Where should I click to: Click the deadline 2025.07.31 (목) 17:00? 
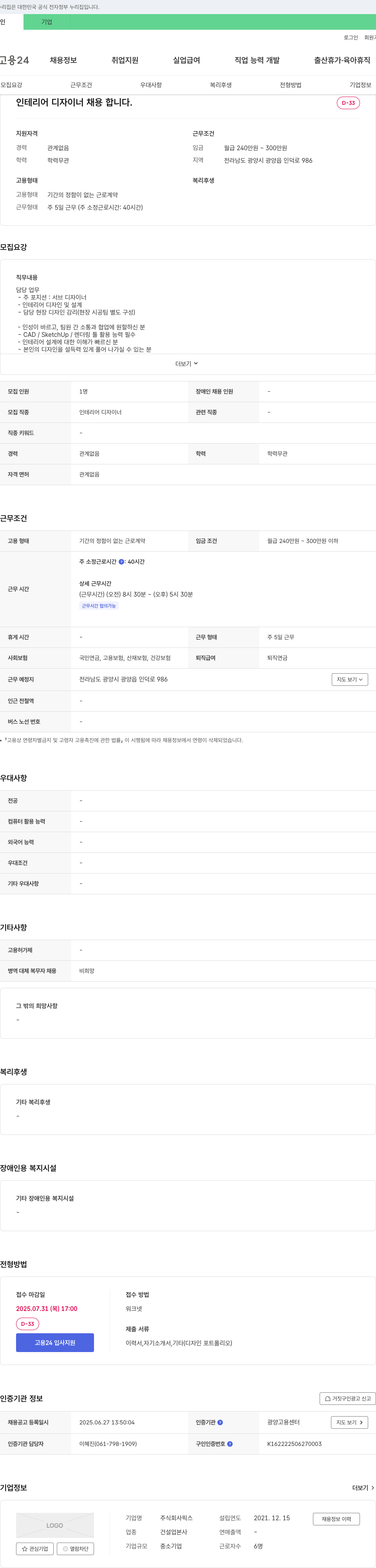(x=46, y=1309)
